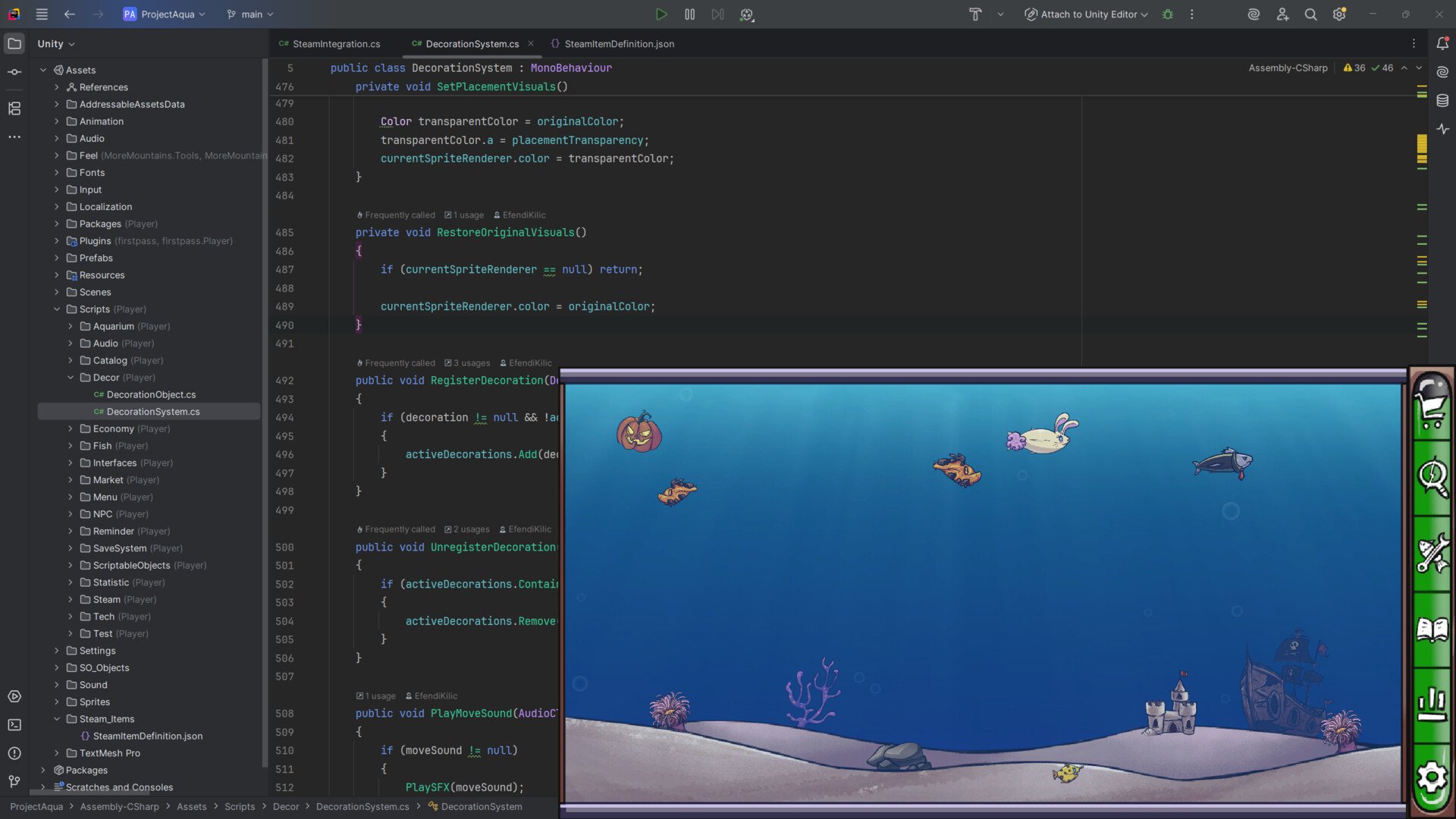This screenshot has height=819, width=1456.
Task: Run the project with the green play icon
Action: pos(661,14)
